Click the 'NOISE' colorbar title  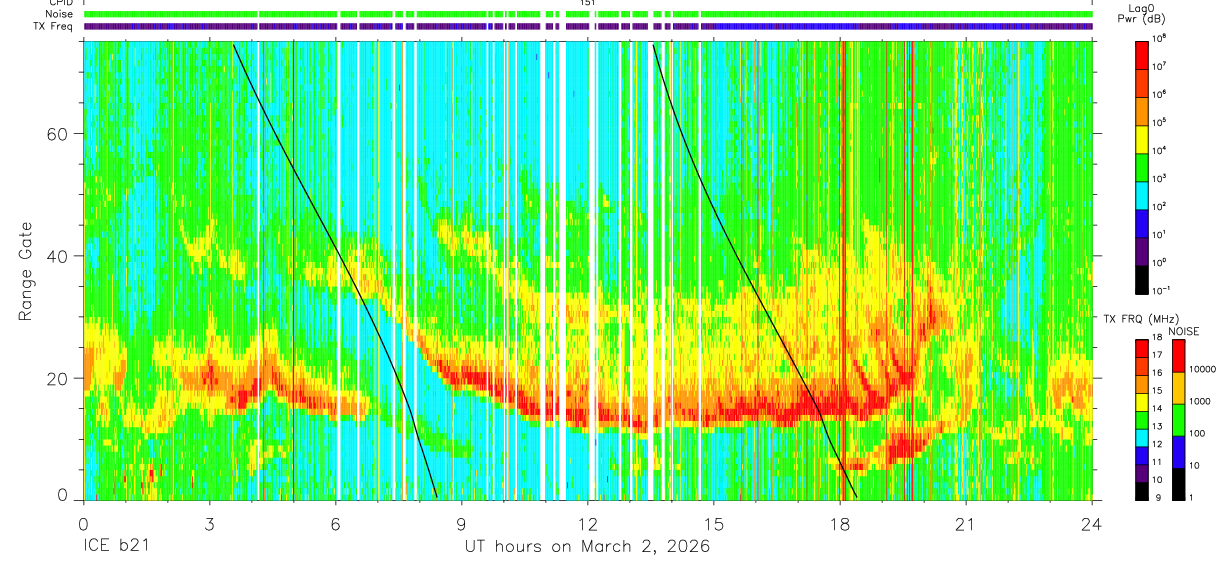(x=1184, y=331)
